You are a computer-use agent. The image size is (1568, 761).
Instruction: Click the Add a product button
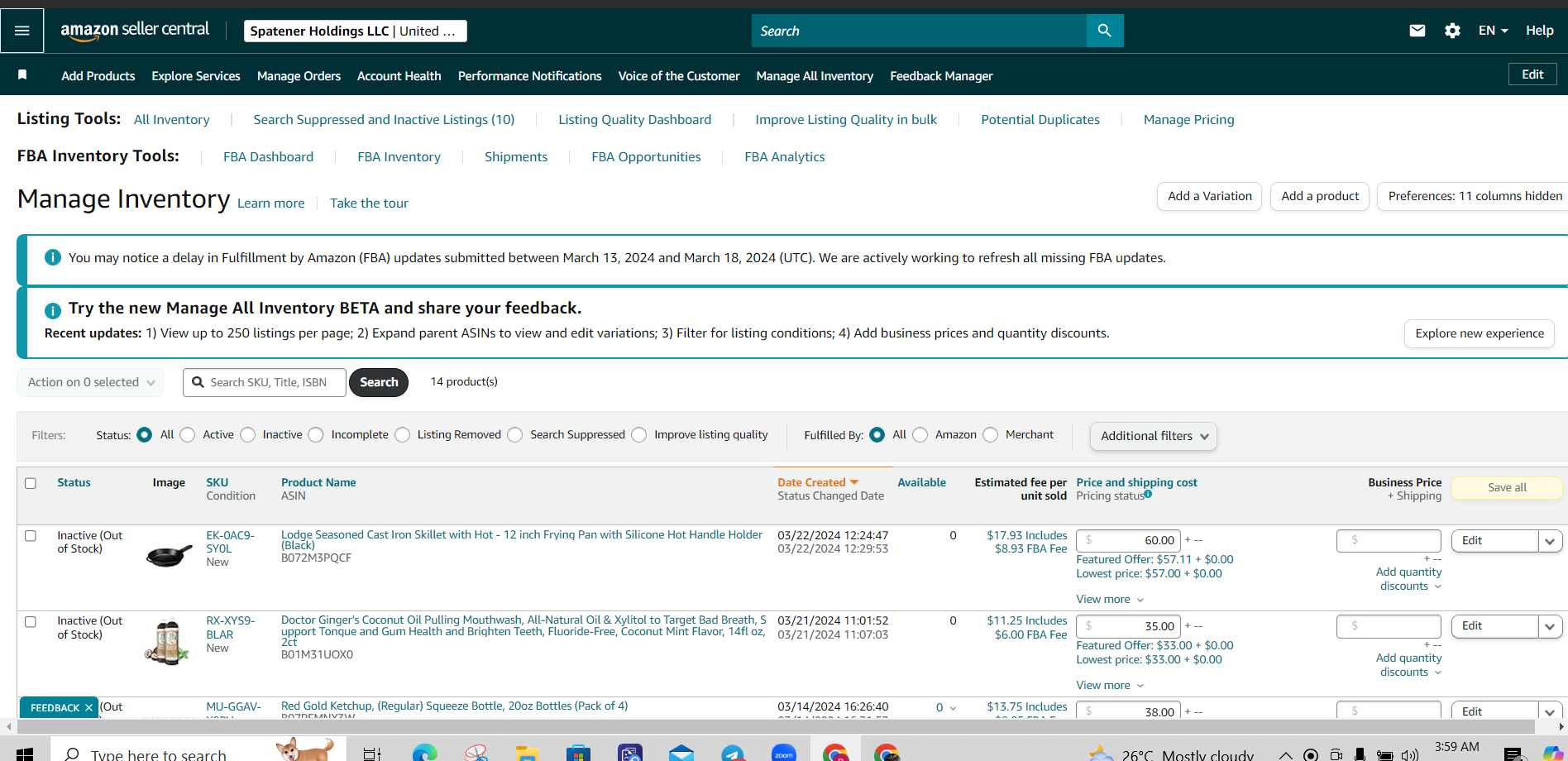coord(1320,196)
